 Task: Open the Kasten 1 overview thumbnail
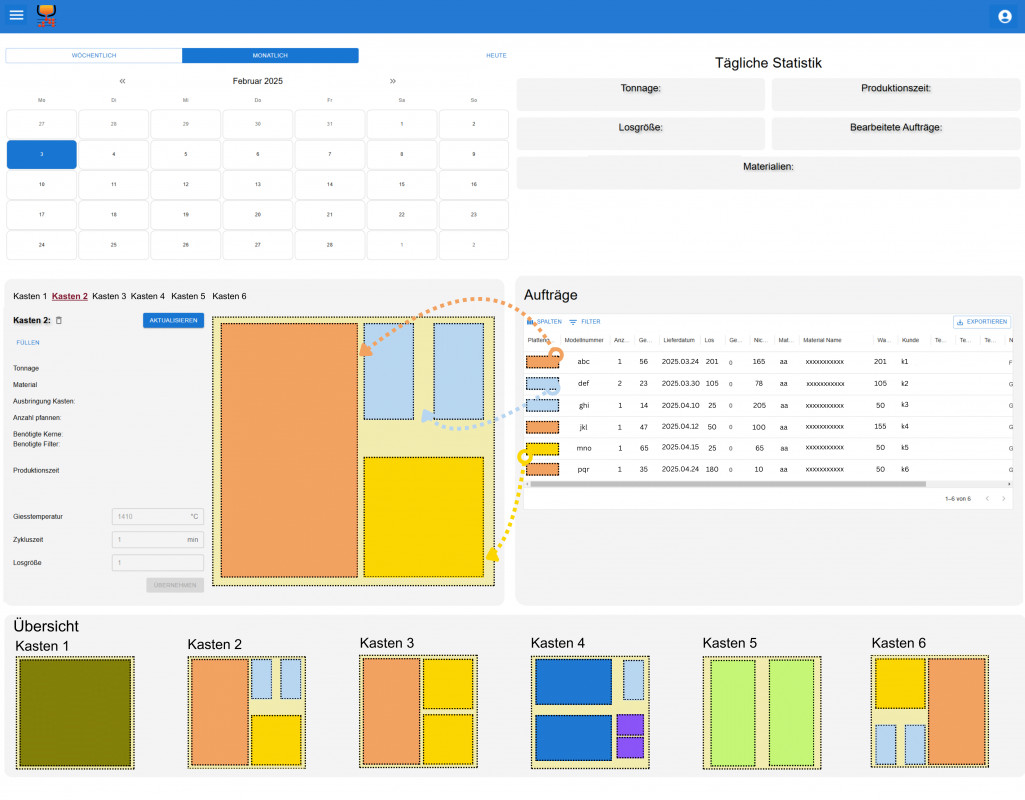[x=75, y=712]
